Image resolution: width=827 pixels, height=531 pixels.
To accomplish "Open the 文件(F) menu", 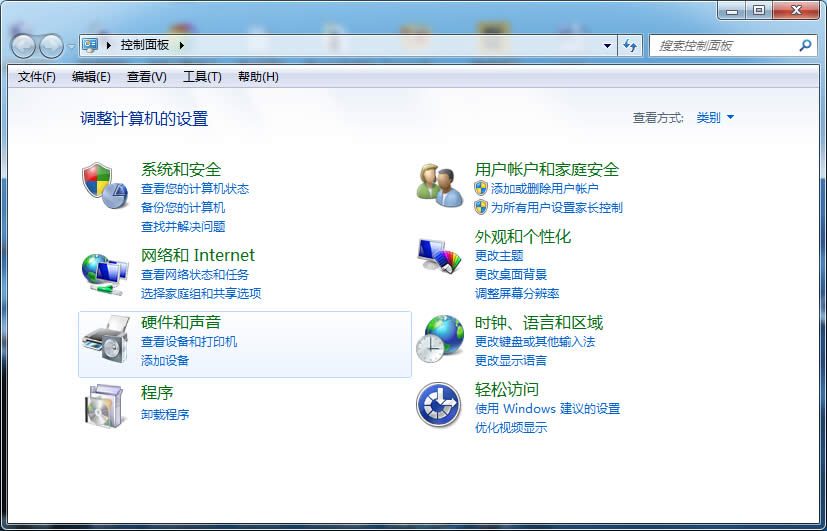I will click(37, 77).
